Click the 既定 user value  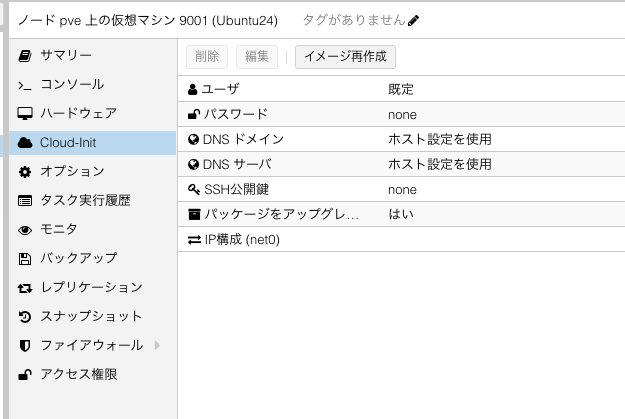pyautogui.click(x=401, y=89)
